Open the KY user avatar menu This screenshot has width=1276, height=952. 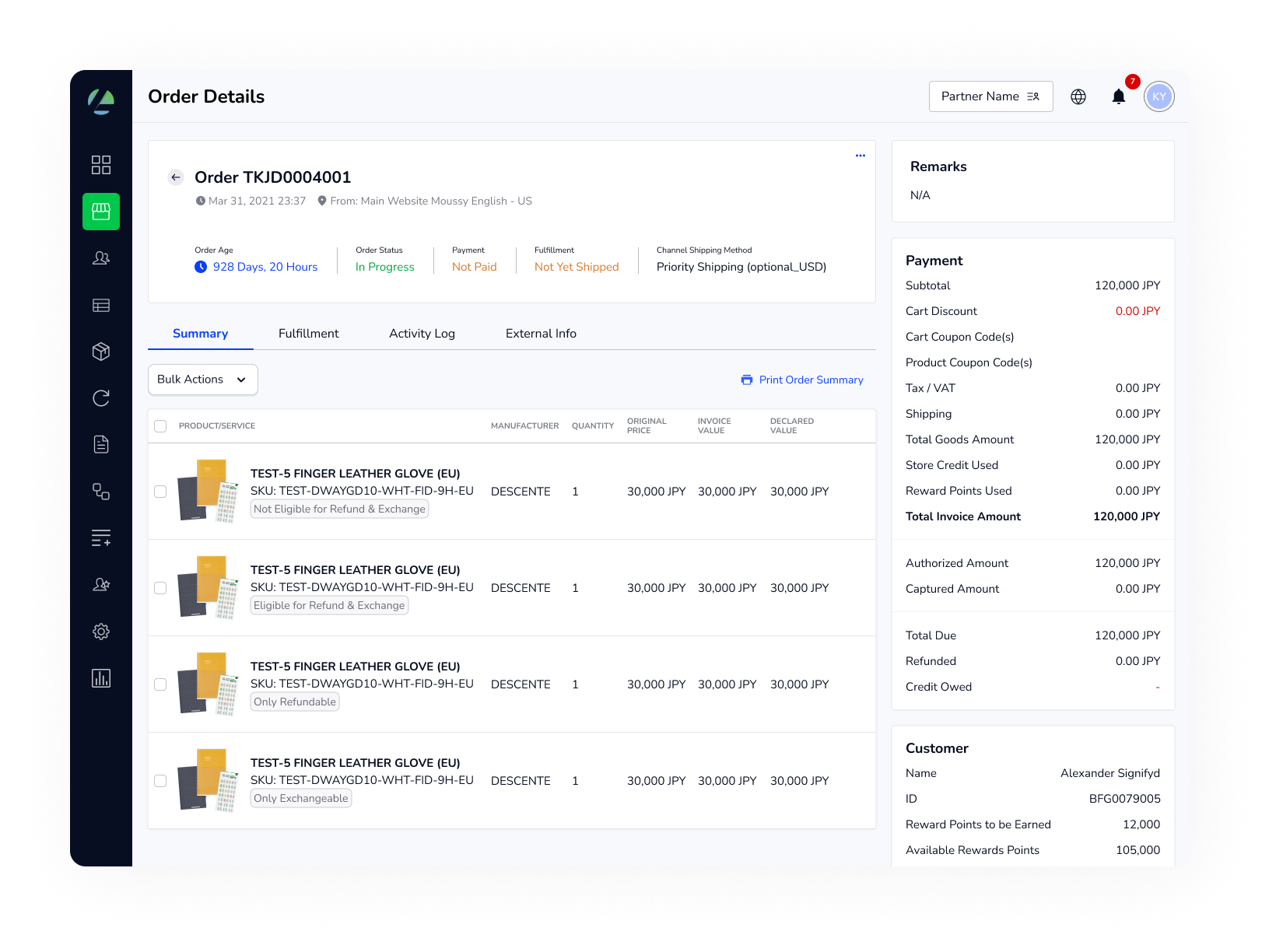click(x=1159, y=96)
